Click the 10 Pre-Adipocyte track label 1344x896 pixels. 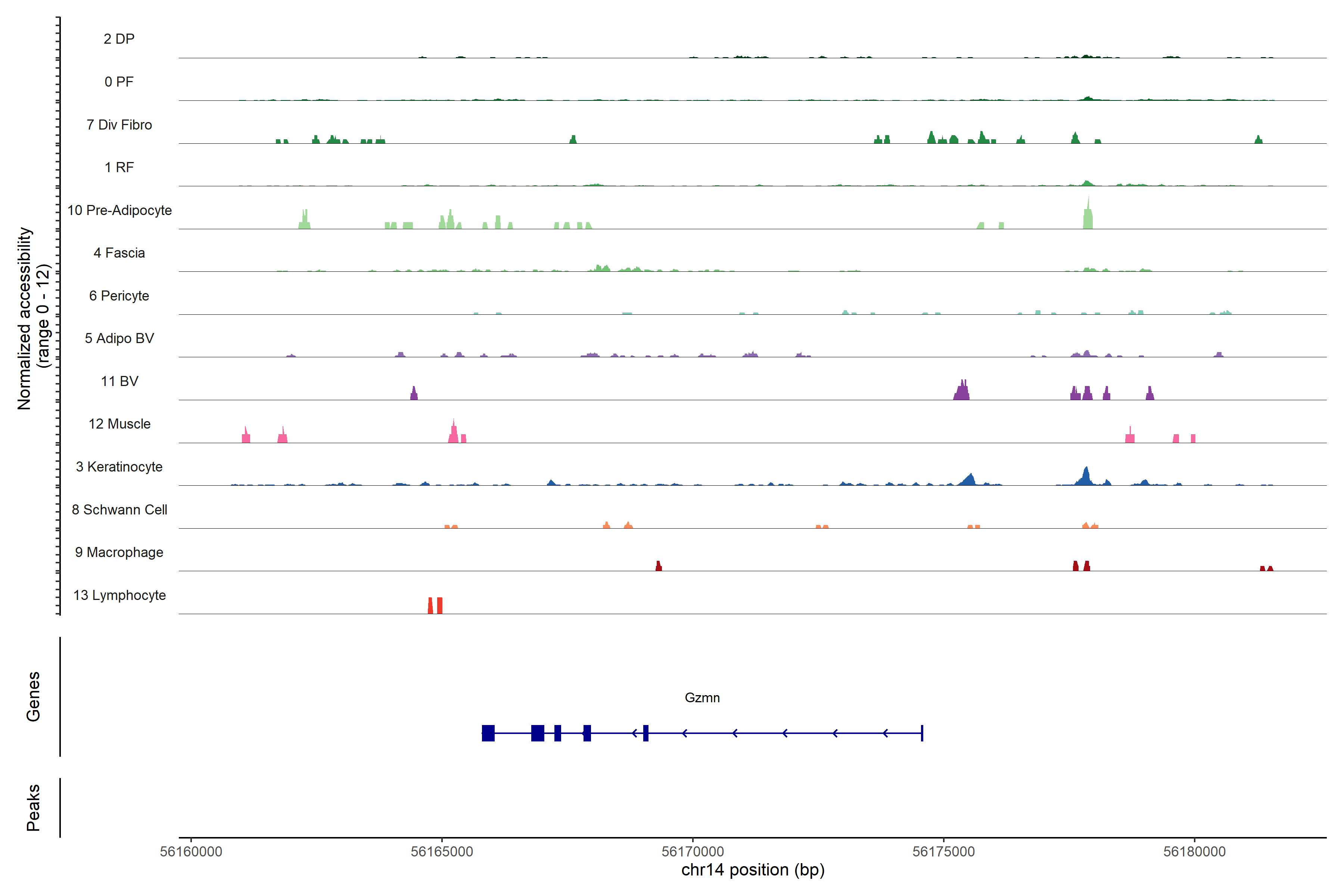pyautogui.click(x=119, y=210)
